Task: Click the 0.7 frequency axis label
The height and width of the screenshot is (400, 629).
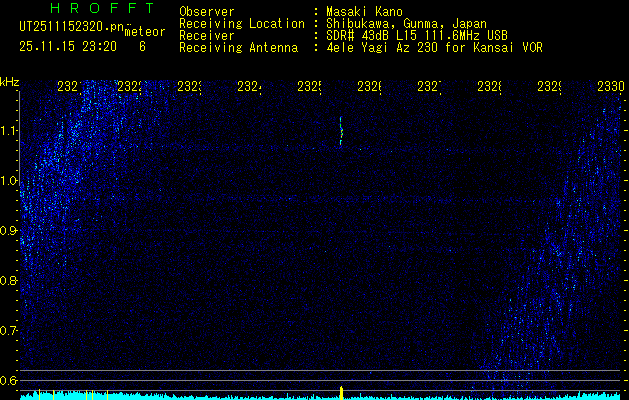Action: click(9, 331)
